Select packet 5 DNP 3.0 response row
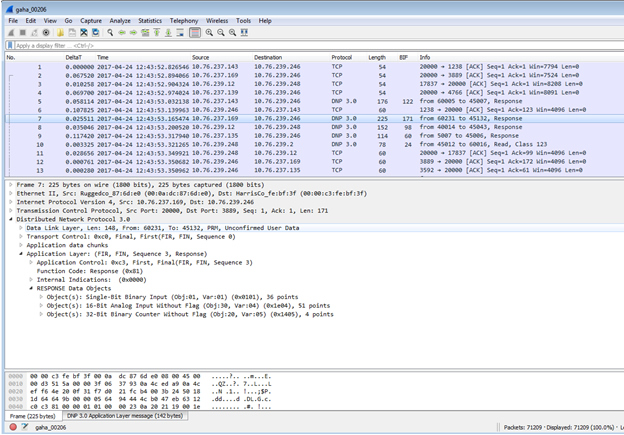This screenshot has width=624, height=435. coord(314,101)
